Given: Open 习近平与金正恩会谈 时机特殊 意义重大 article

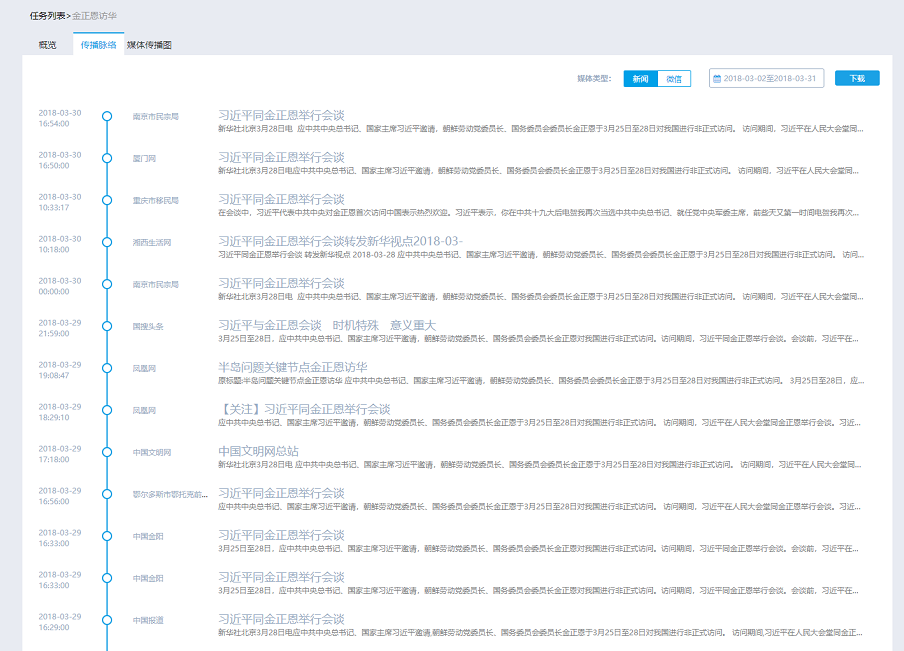Looking at the screenshot, I should pos(327,325).
